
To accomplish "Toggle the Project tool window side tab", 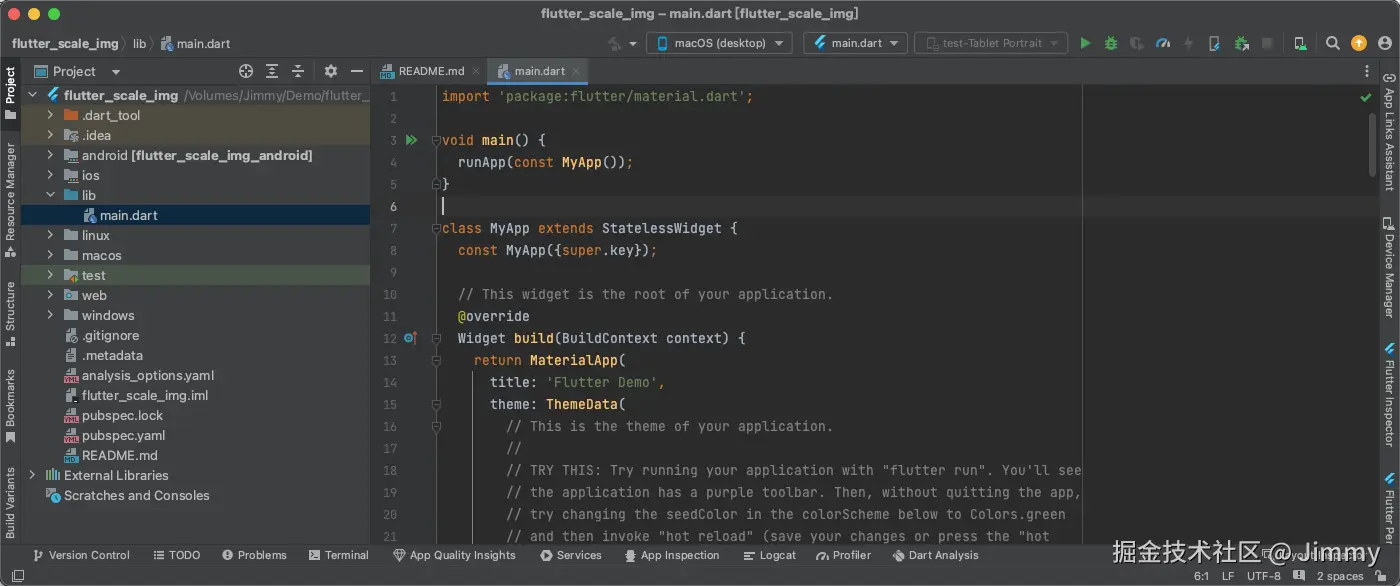I will tap(10, 91).
